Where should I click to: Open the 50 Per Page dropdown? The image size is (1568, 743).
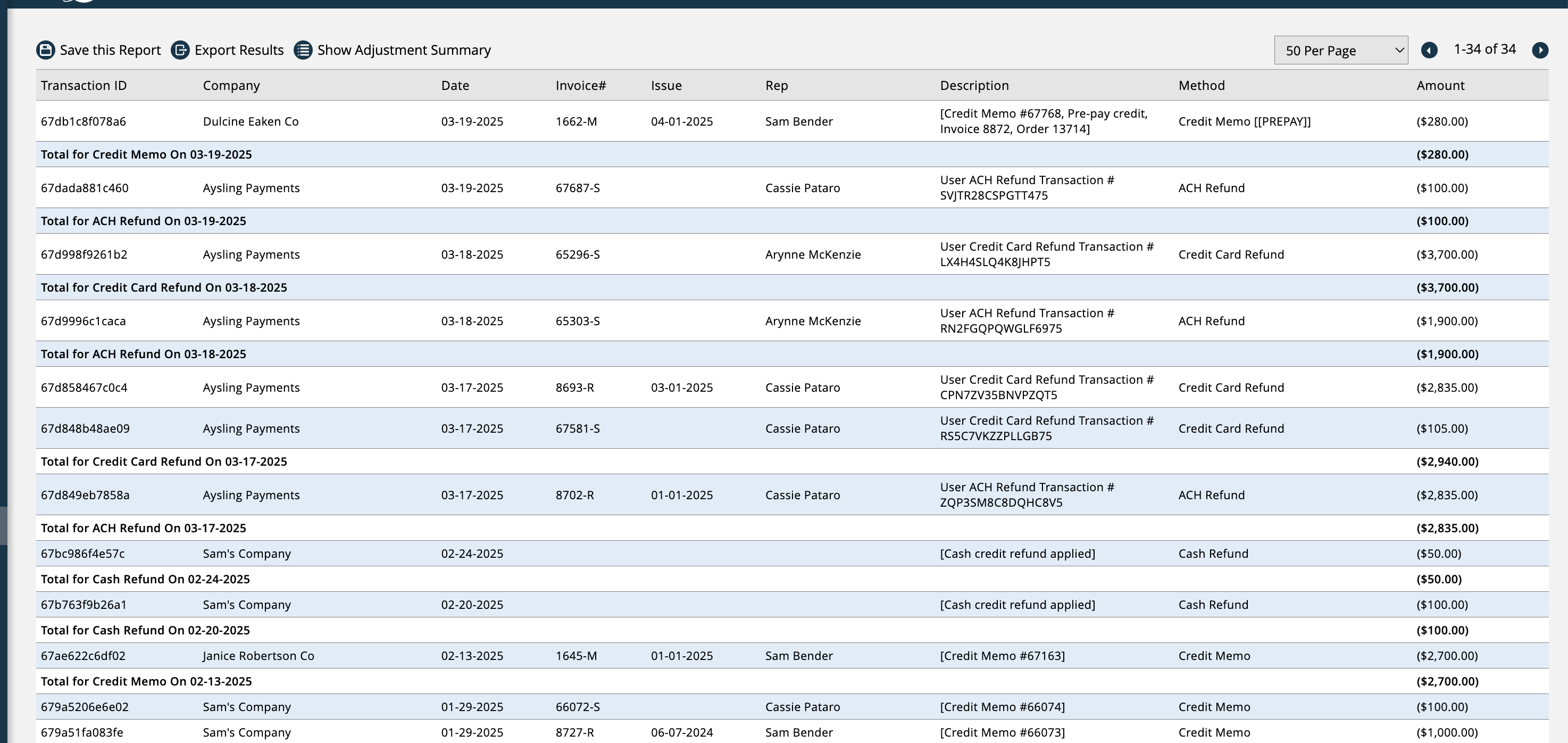point(1341,50)
